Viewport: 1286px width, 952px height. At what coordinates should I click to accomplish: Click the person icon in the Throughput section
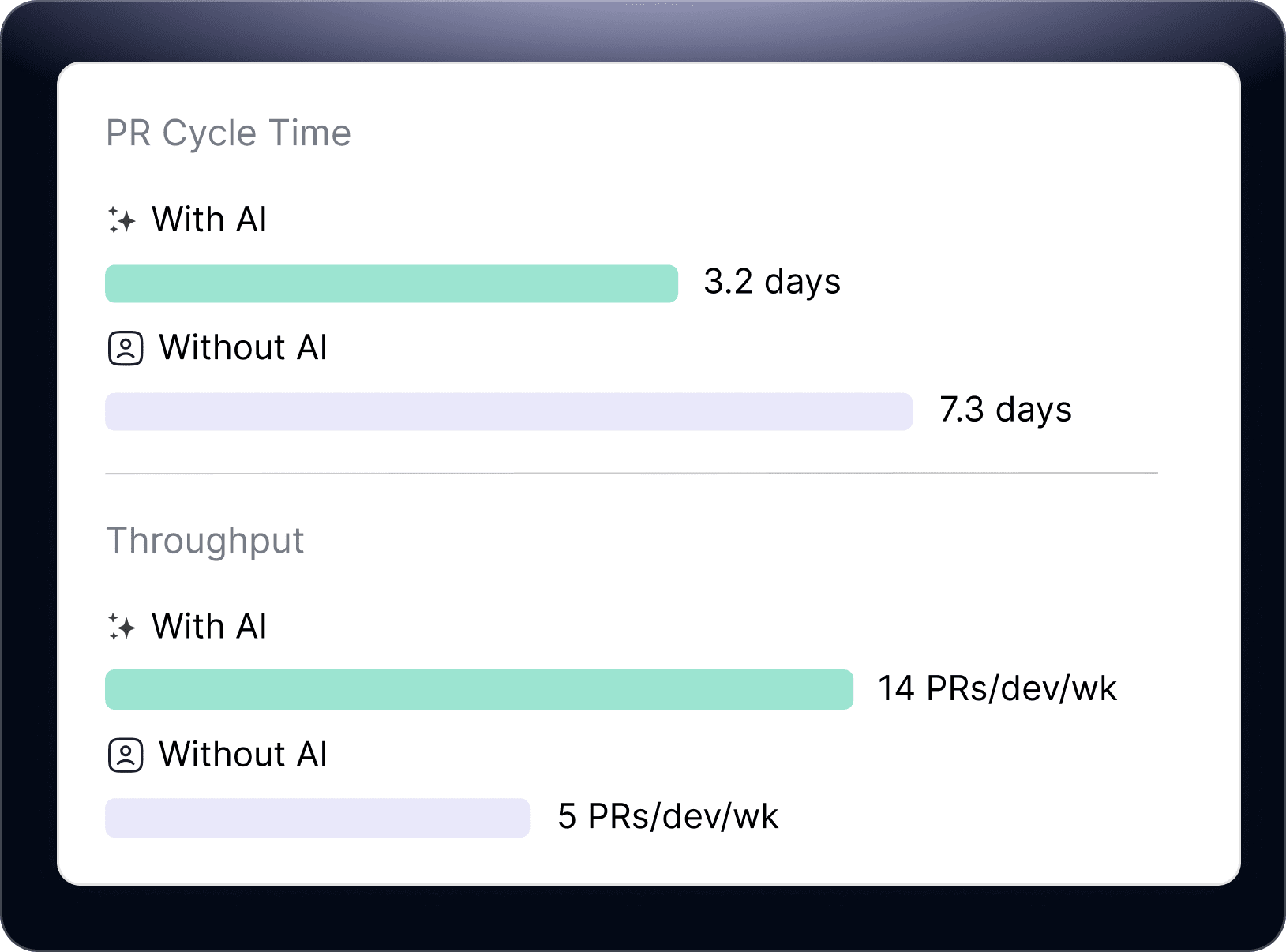(x=126, y=755)
